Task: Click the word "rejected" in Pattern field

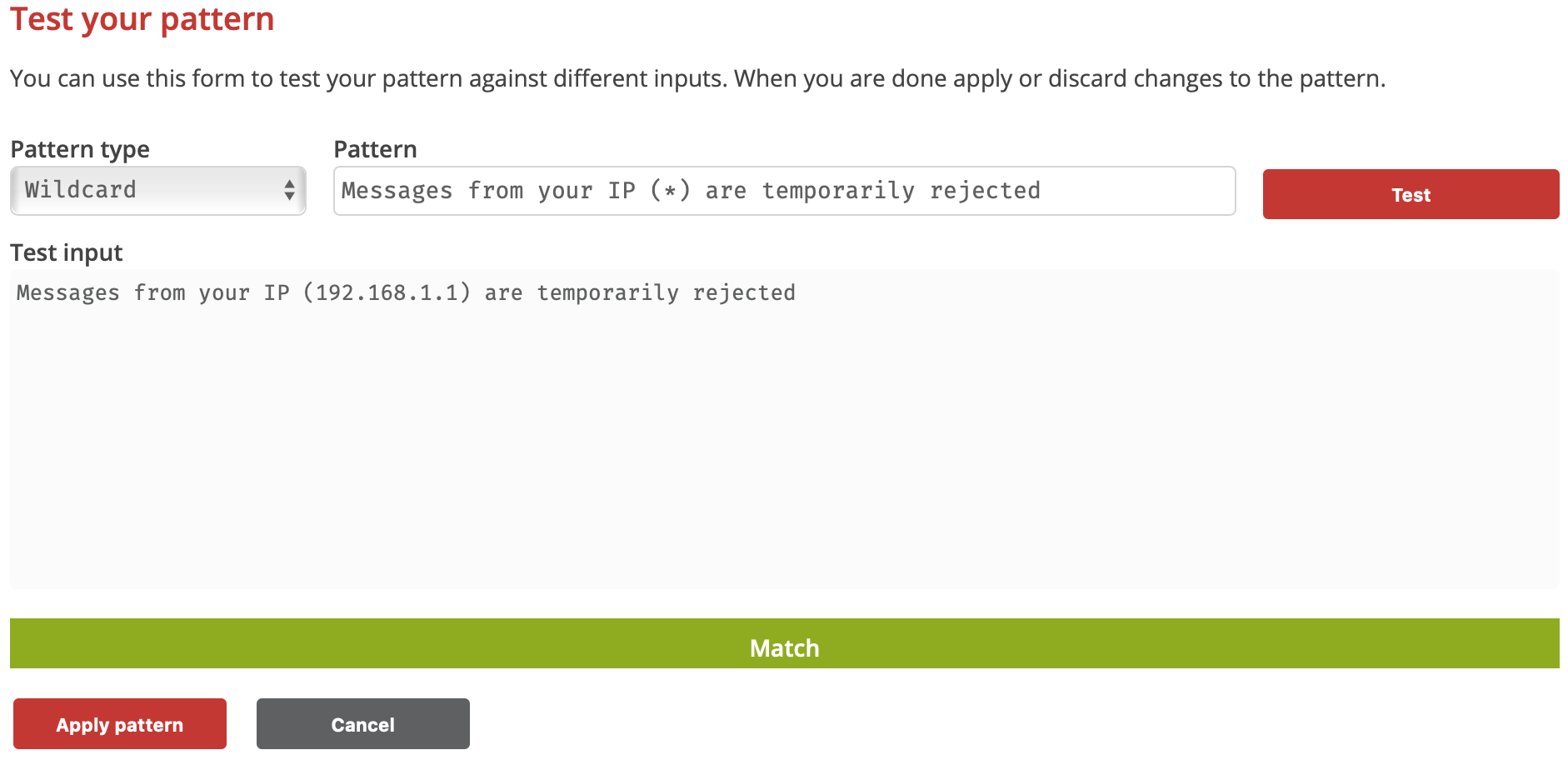Action: [985, 191]
